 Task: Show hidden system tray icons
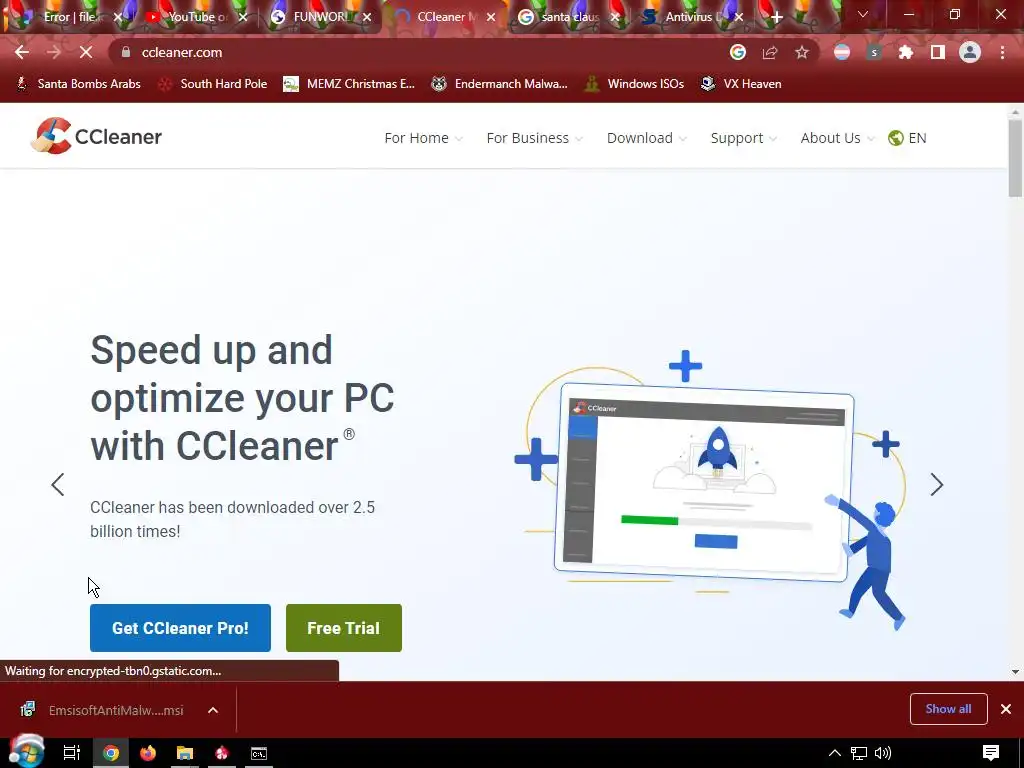[x=835, y=753]
